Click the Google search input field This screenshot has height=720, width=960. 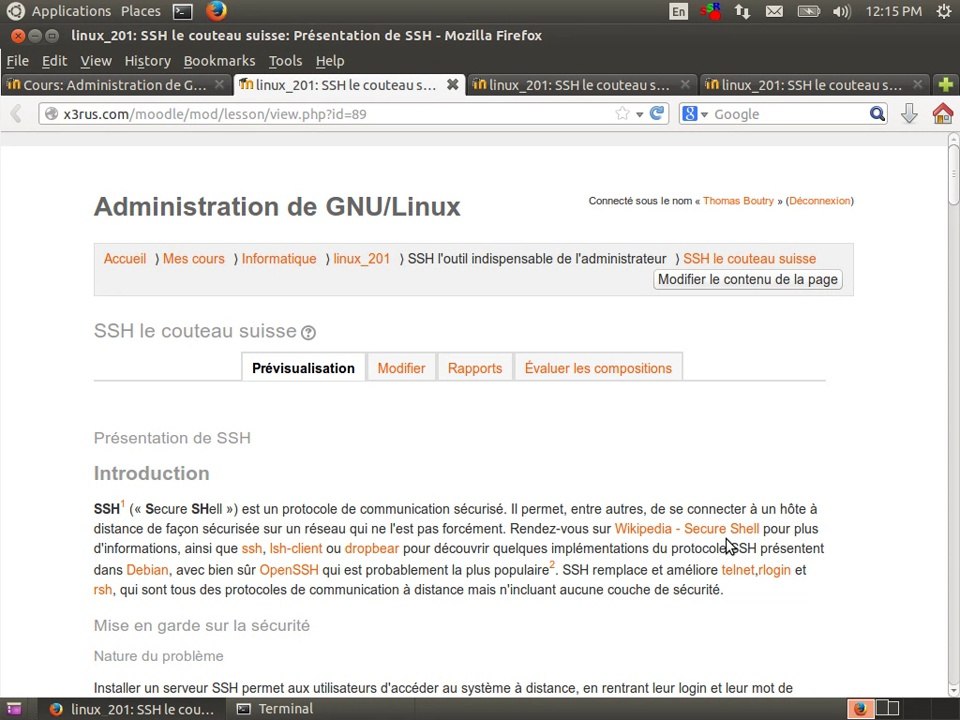click(x=789, y=114)
